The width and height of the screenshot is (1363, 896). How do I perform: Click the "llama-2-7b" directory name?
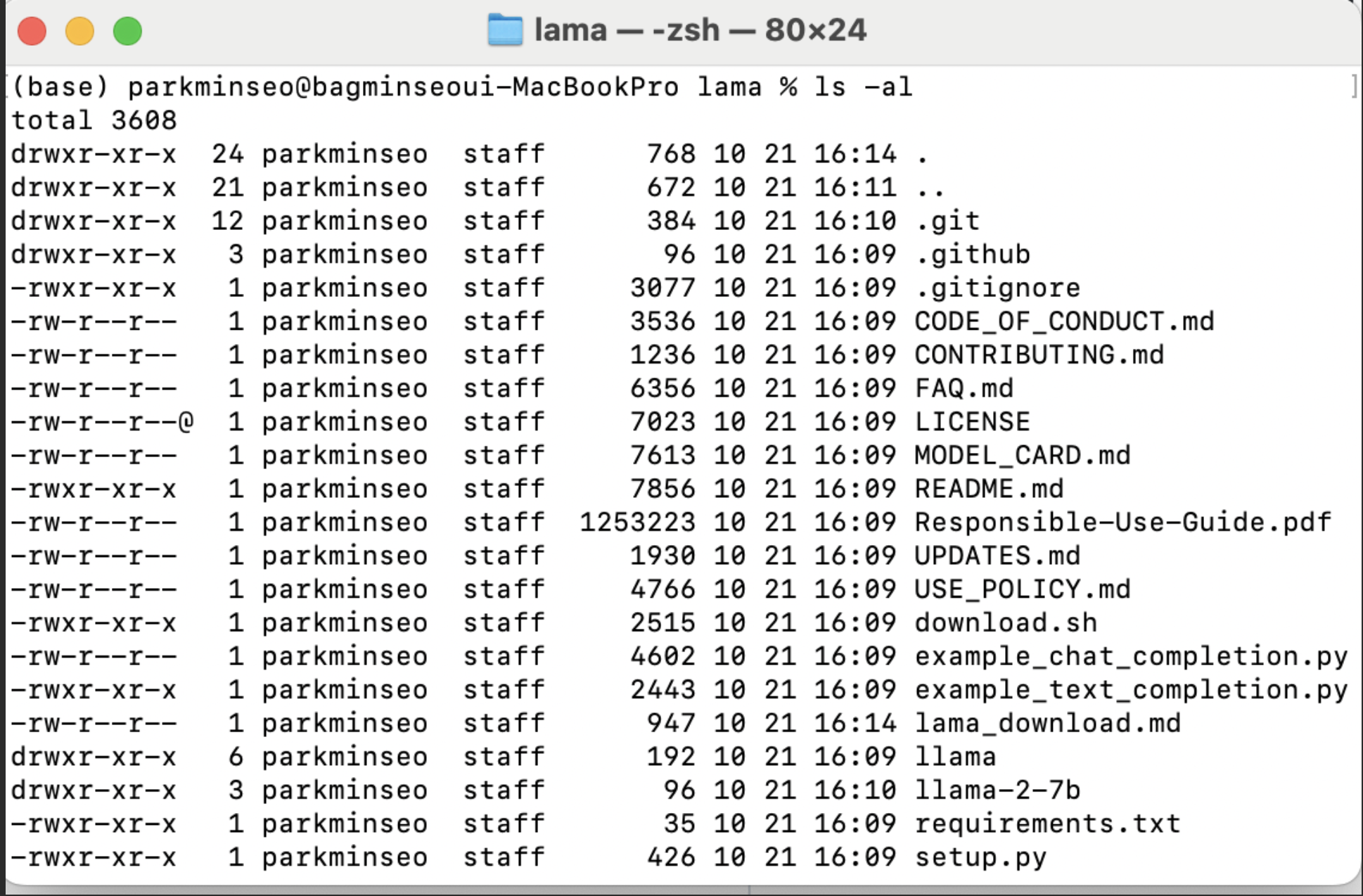[x=997, y=791]
